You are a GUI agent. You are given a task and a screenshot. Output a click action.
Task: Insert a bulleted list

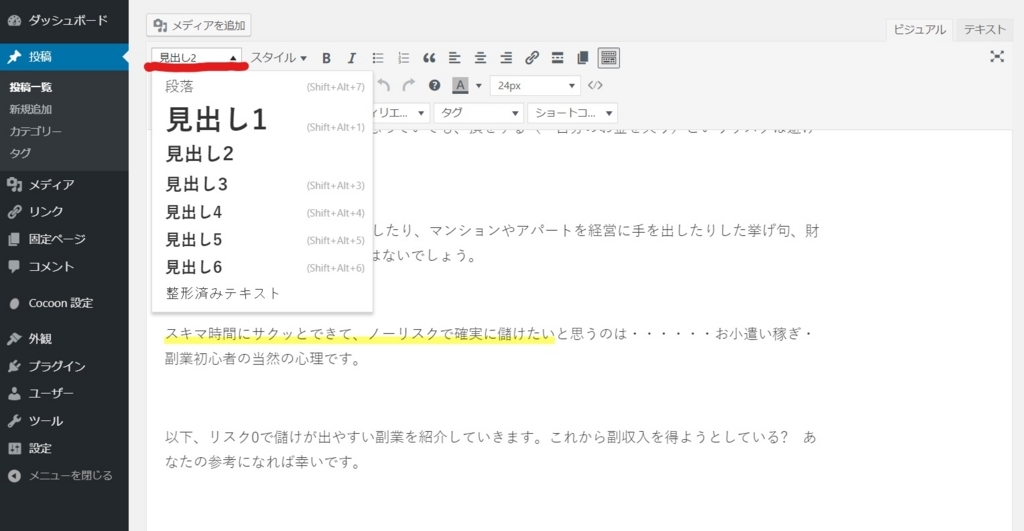[x=377, y=58]
